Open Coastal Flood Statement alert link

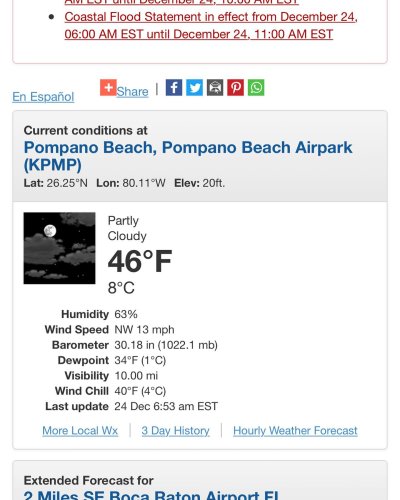[x=211, y=25]
